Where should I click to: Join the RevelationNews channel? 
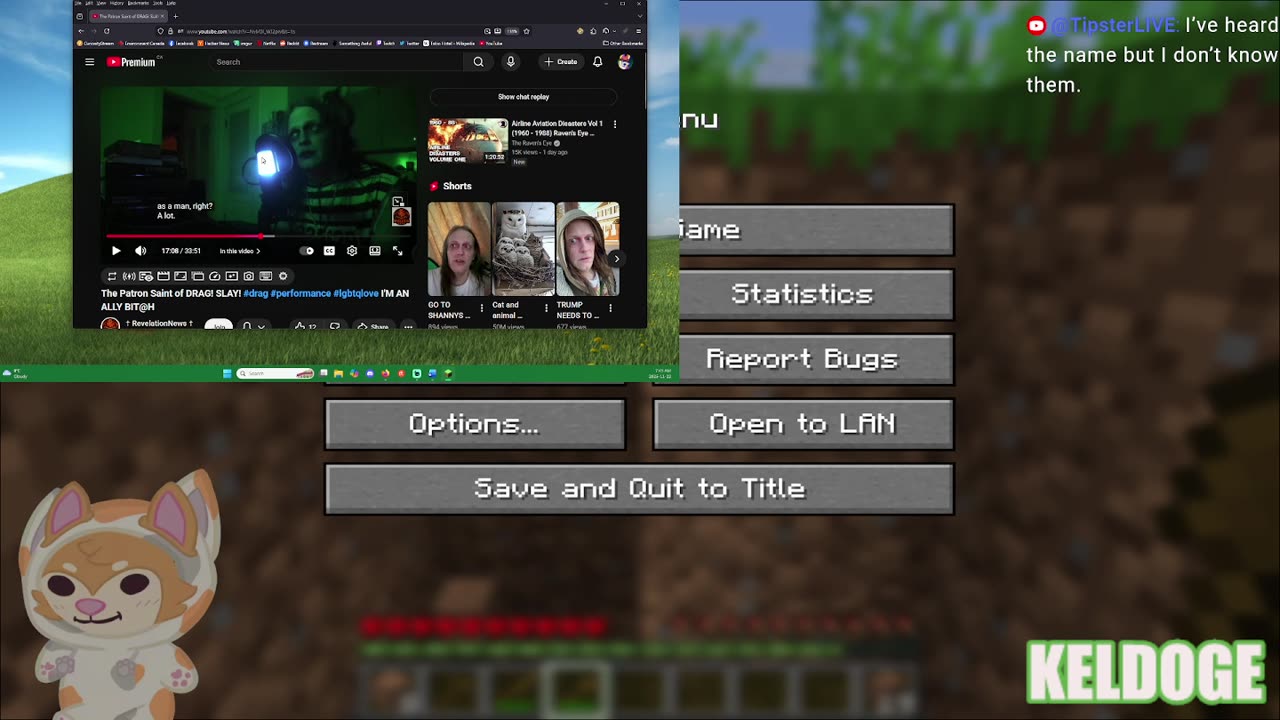(219, 325)
